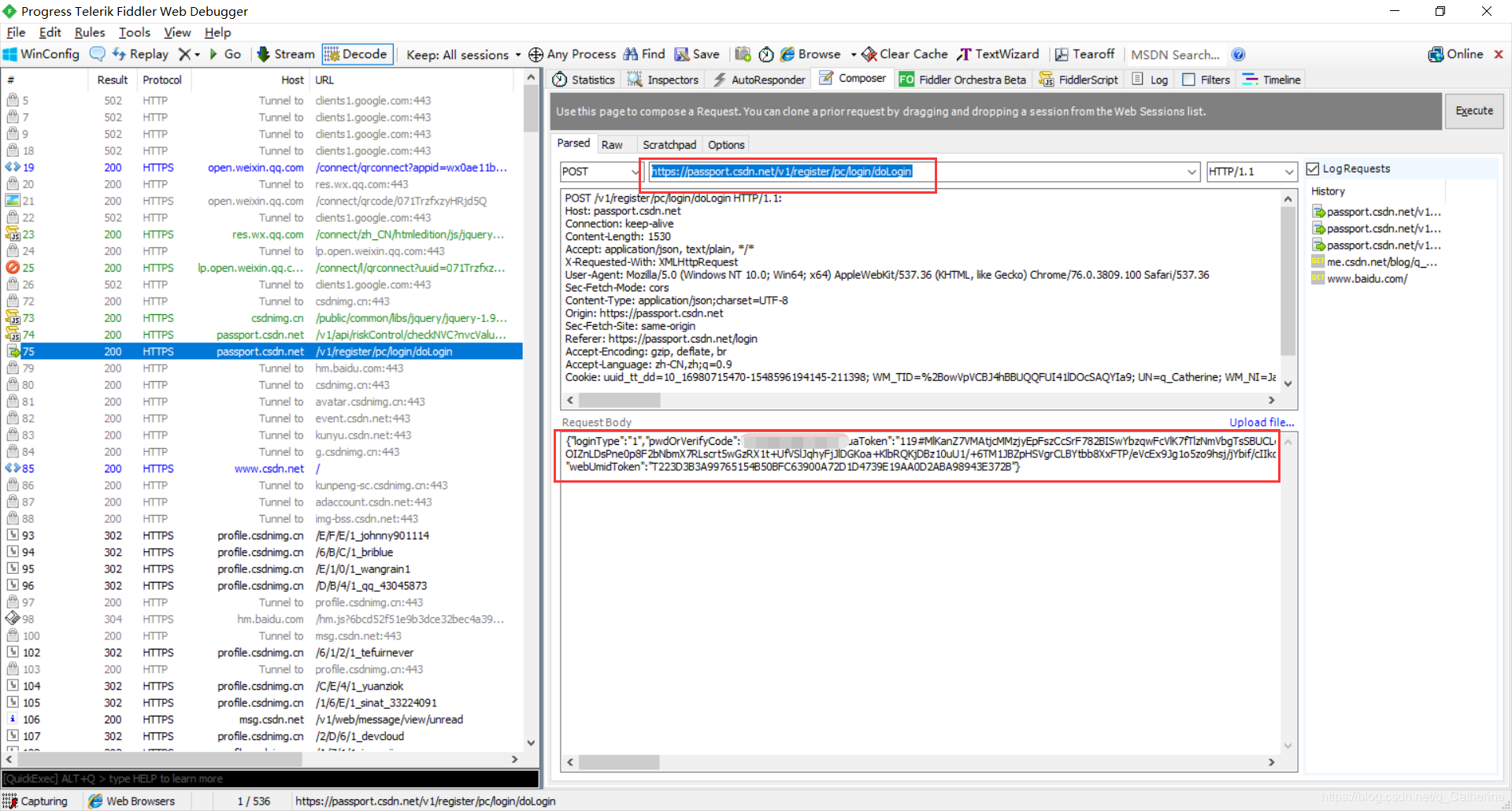Click the Go arrow icon
Viewport: 1512px width, 811px height.
tap(226, 54)
